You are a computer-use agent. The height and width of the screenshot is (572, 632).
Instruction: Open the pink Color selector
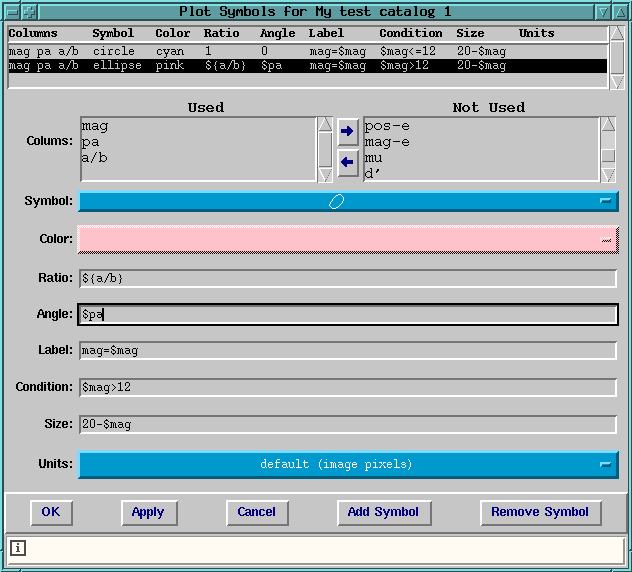click(348, 239)
